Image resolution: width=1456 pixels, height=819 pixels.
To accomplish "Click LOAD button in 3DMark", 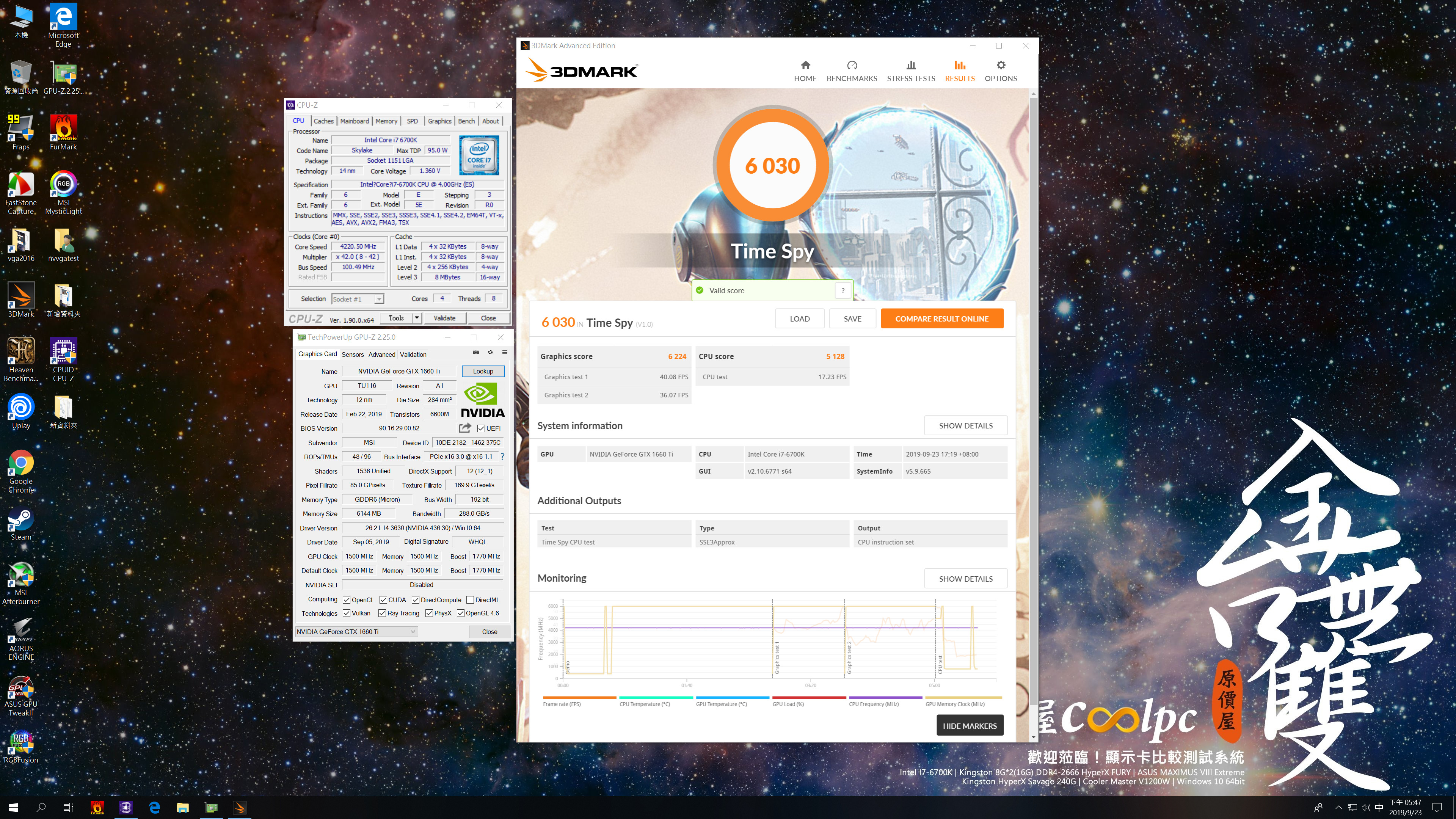I will (x=799, y=319).
